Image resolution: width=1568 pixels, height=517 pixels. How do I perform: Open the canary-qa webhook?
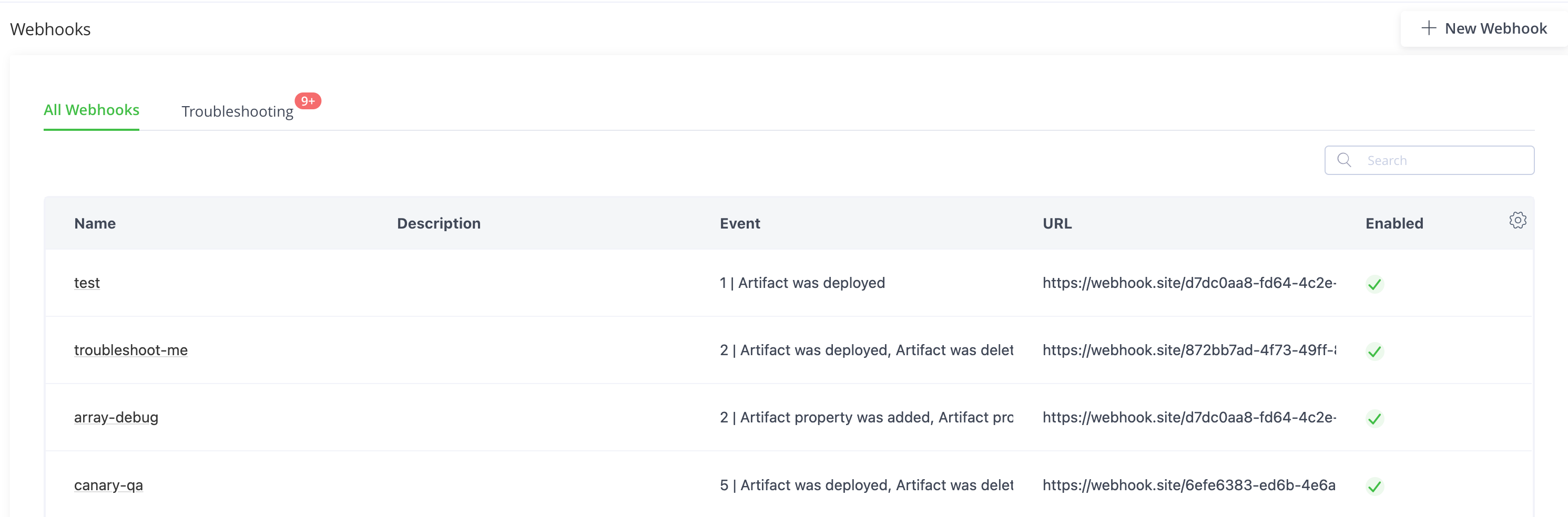click(x=108, y=485)
